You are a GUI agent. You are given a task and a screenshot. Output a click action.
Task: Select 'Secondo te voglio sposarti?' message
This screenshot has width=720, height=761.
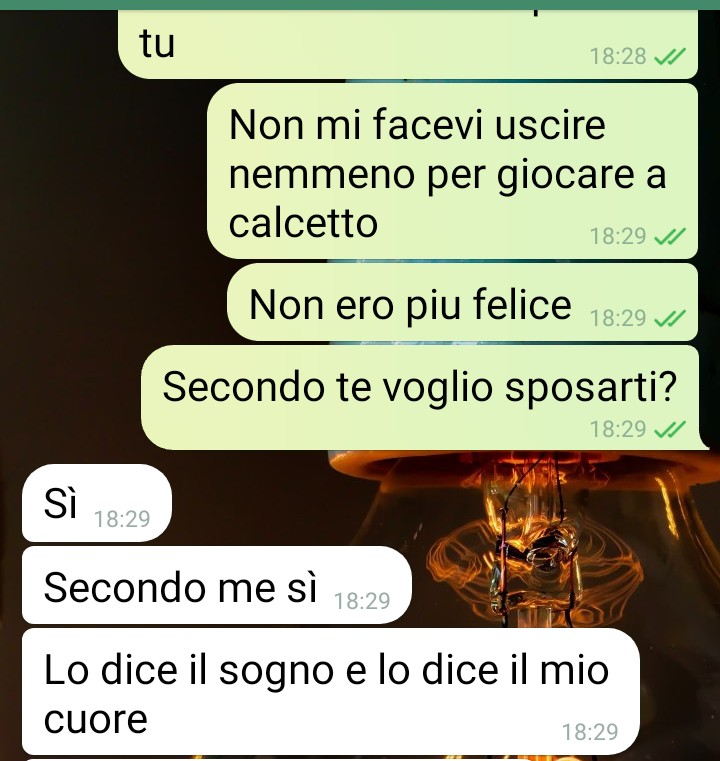tap(420, 397)
